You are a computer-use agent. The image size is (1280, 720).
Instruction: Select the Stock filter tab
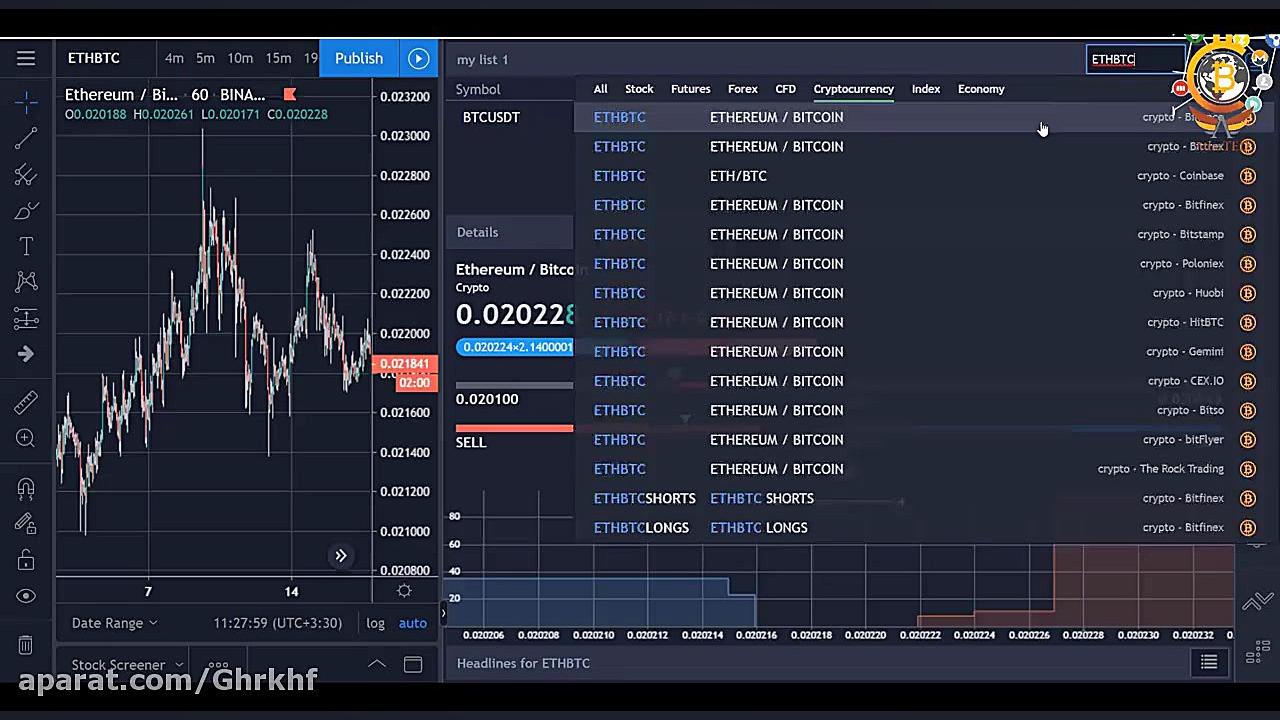click(x=639, y=89)
